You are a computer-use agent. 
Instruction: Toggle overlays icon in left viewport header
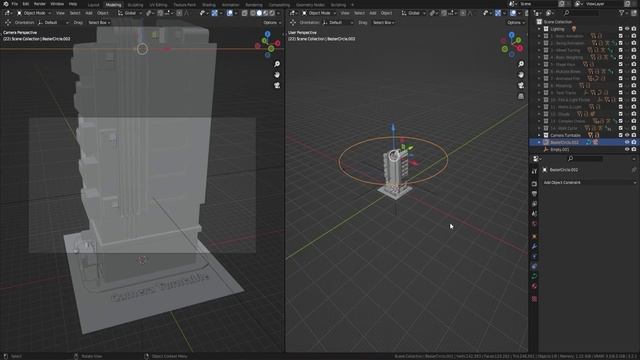click(x=230, y=13)
